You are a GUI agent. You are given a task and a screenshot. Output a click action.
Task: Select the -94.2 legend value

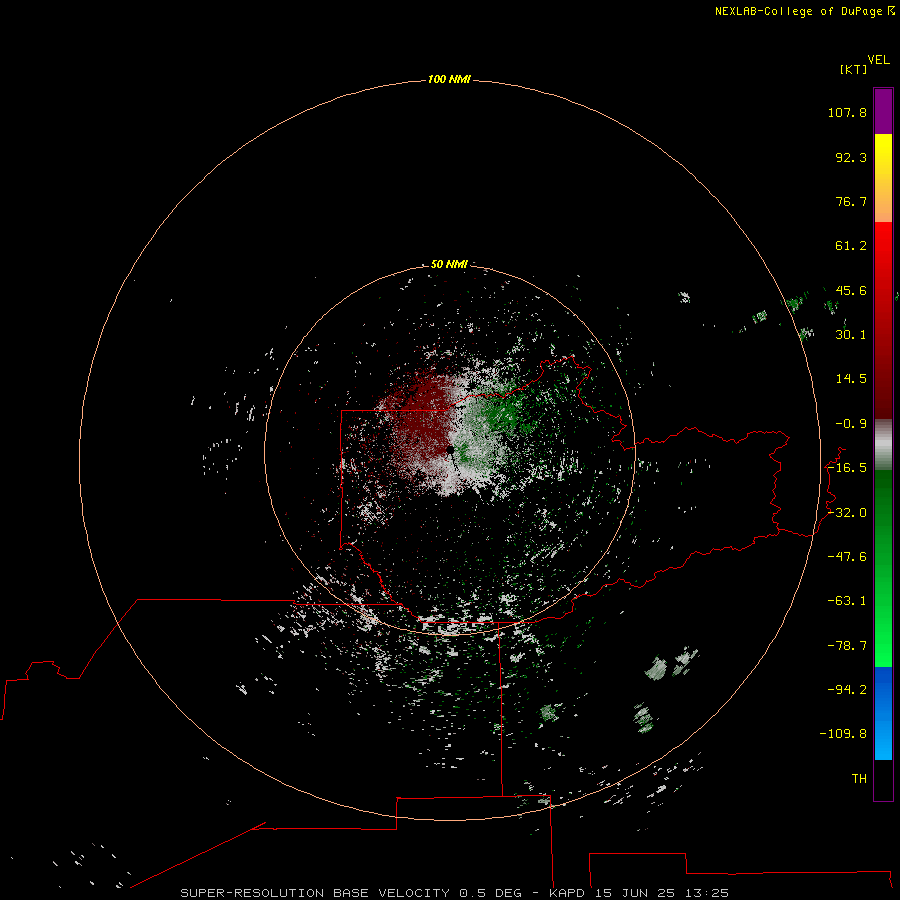(x=847, y=690)
